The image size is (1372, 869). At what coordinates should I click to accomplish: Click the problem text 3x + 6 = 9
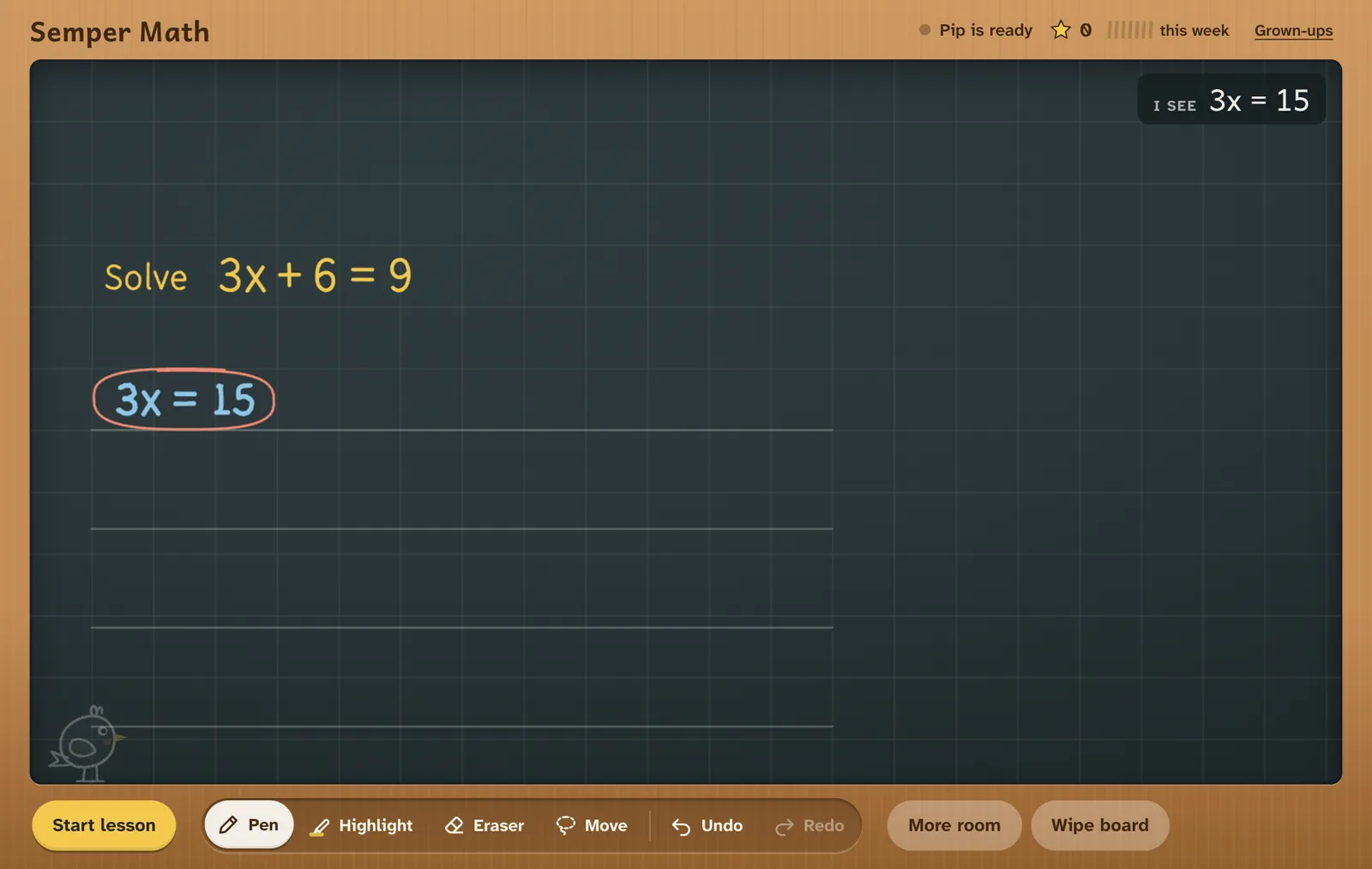[315, 275]
